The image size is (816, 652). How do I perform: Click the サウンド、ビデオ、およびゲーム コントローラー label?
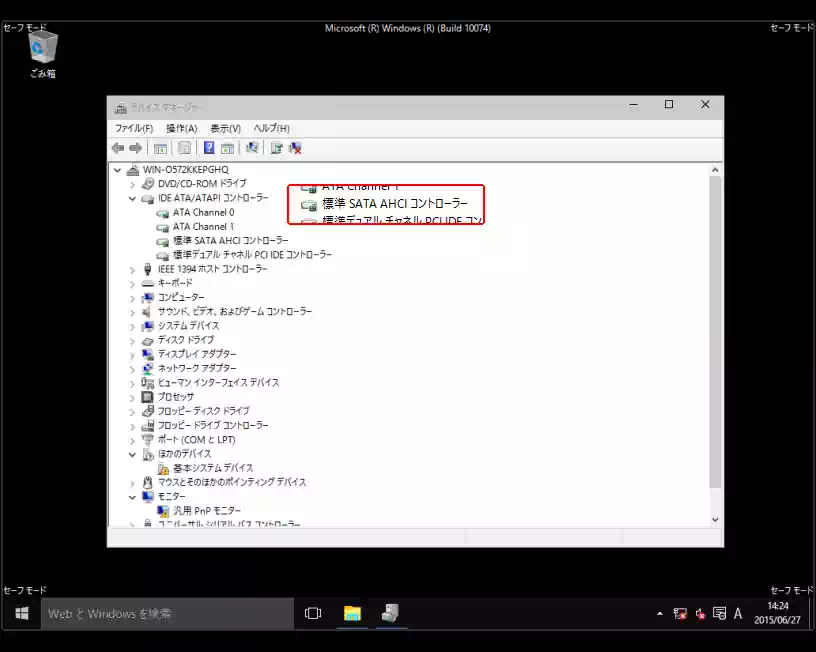pos(235,311)
